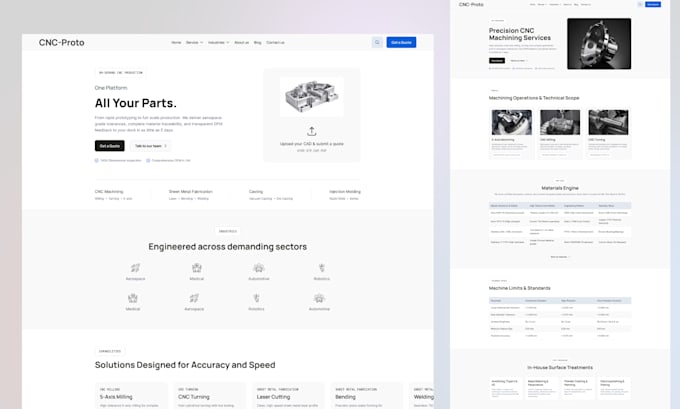680x409 pixels.
Task: Click 'Upload your CAD & submit a quote' text
Action: coord(312,144)
